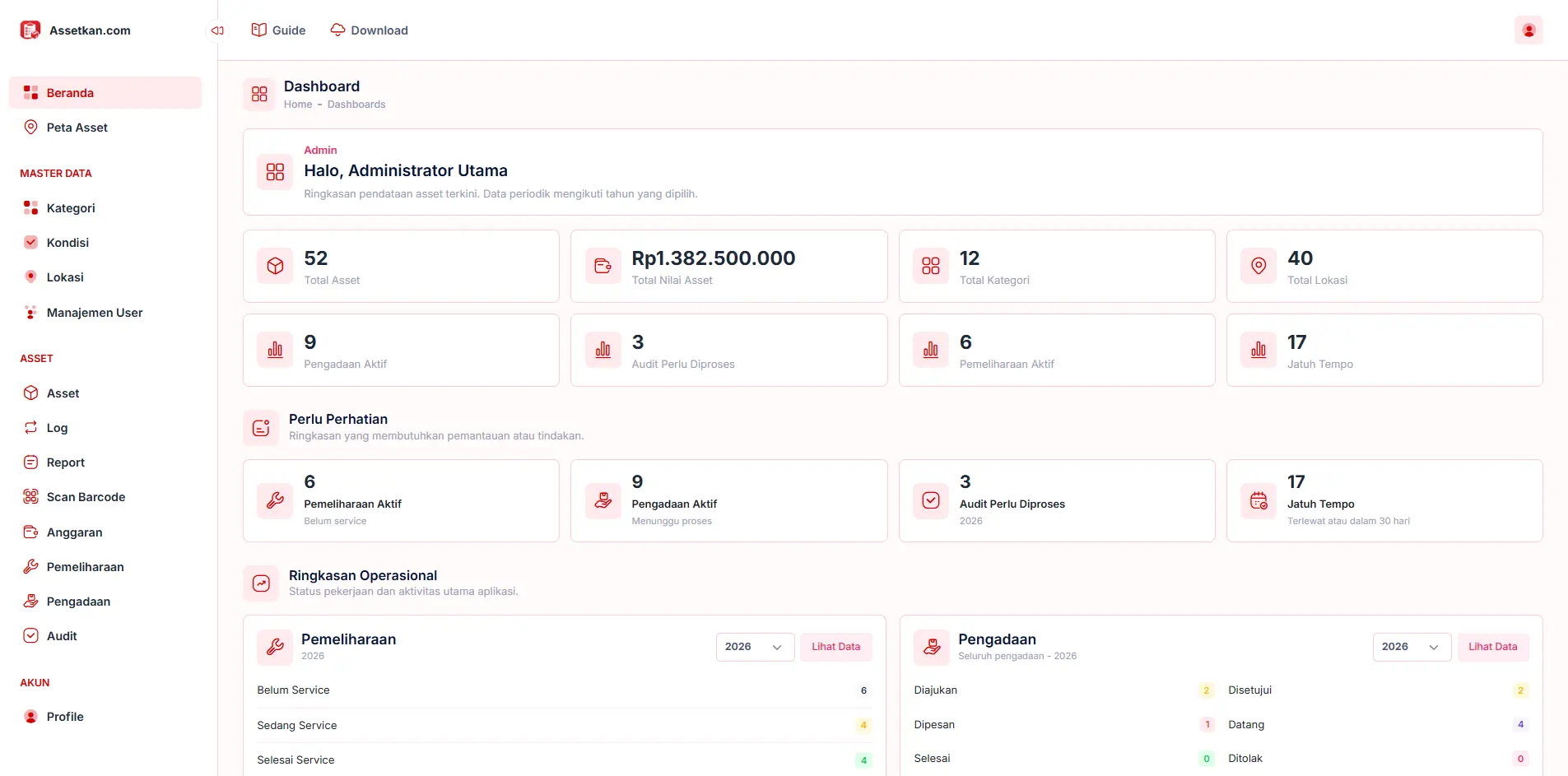Click the Dipesan status label

pos(934,725)
